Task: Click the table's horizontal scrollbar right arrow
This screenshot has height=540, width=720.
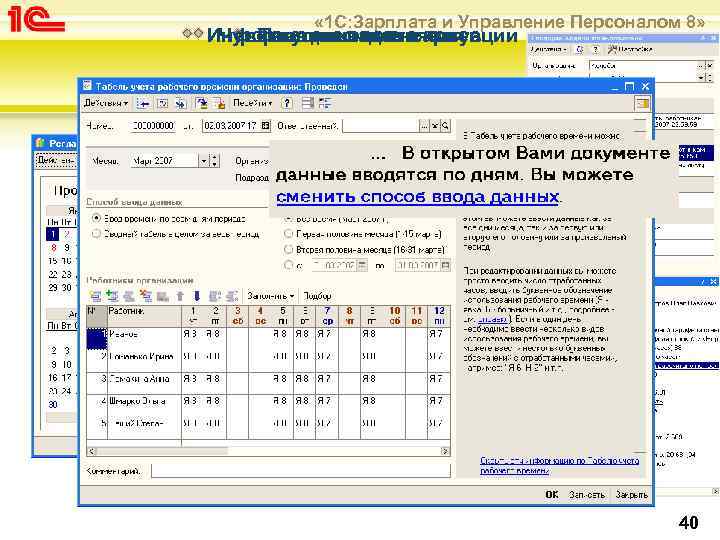Action: coord(444,451)
